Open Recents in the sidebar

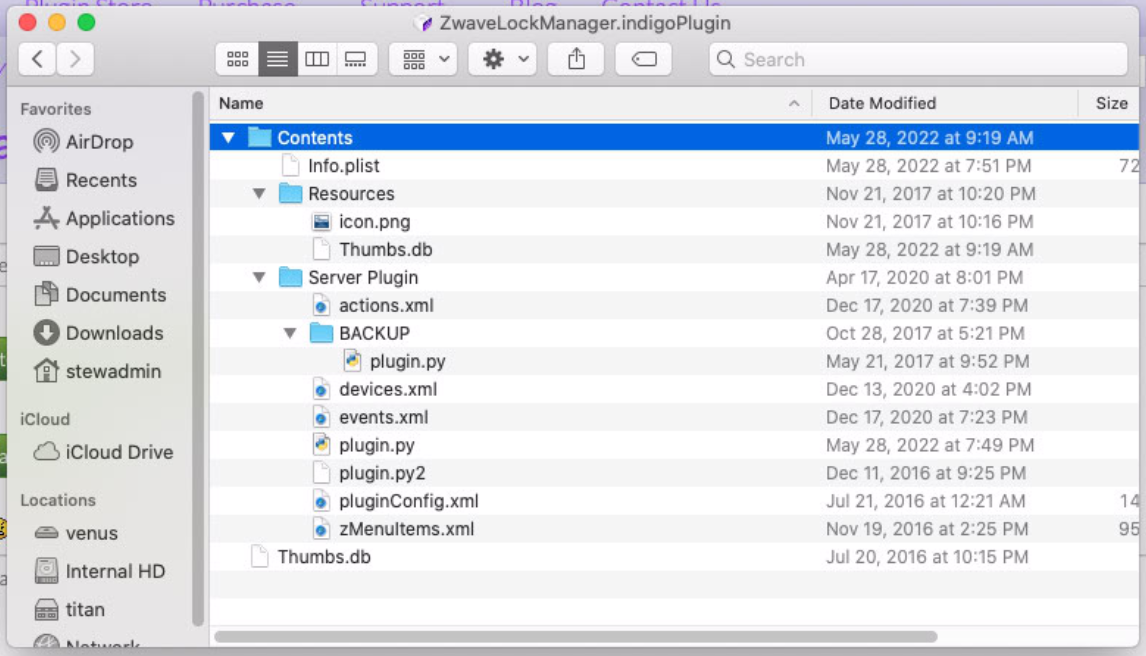tap(86, 180)
